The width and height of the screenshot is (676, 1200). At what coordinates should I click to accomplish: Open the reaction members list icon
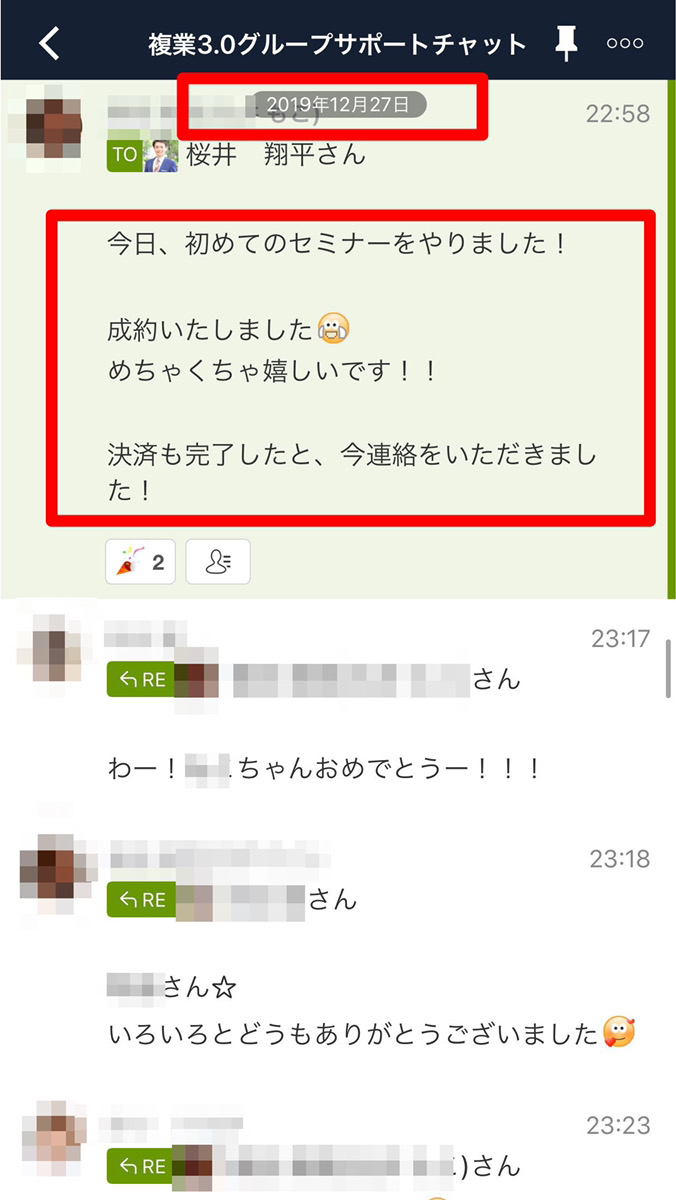[217, 562]
